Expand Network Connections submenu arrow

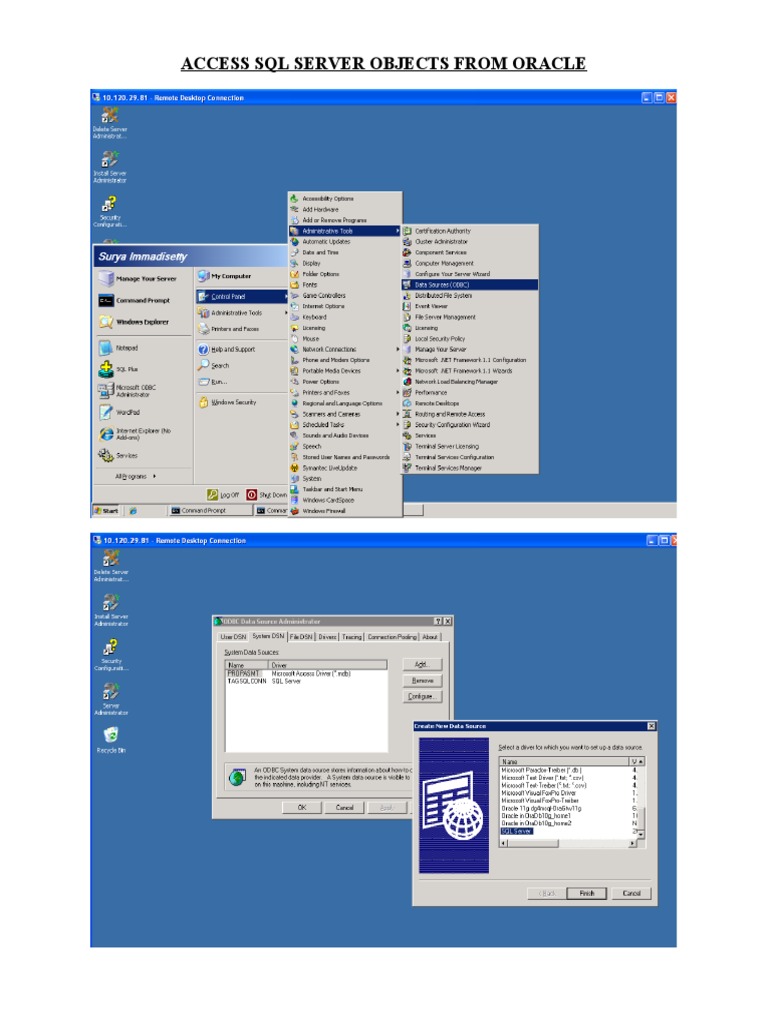(397, 349)
